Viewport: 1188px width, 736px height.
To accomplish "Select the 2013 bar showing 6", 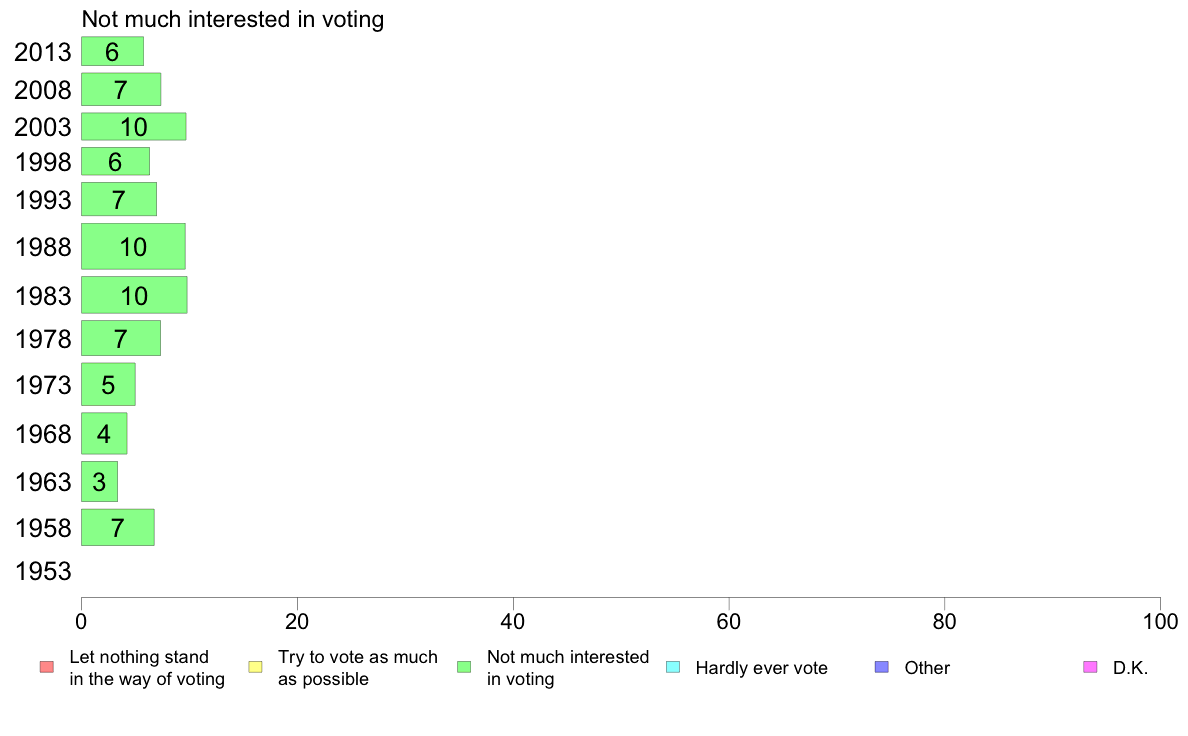I will (112, 52).
